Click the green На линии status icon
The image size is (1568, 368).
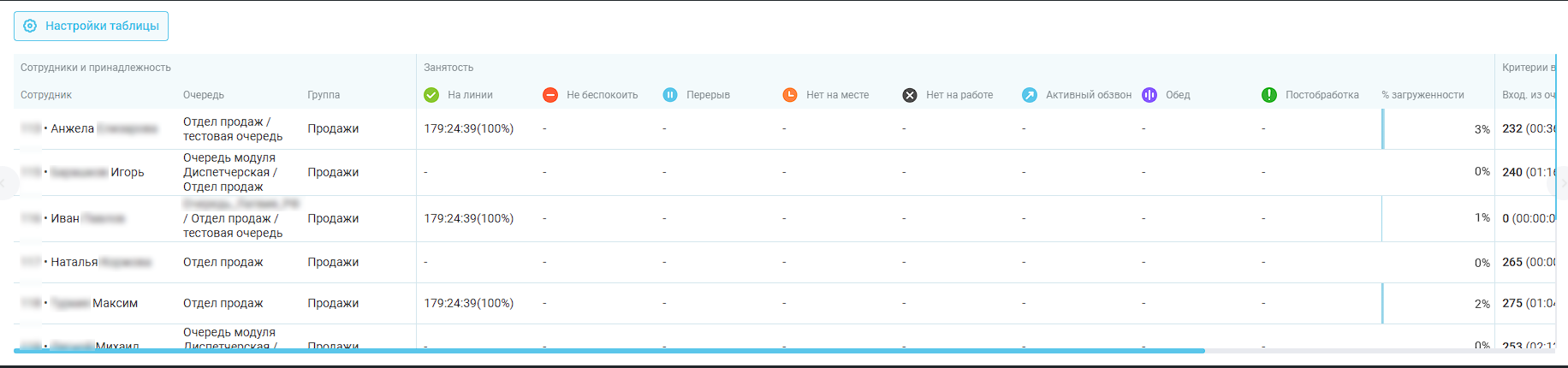[x=431, y=95]
